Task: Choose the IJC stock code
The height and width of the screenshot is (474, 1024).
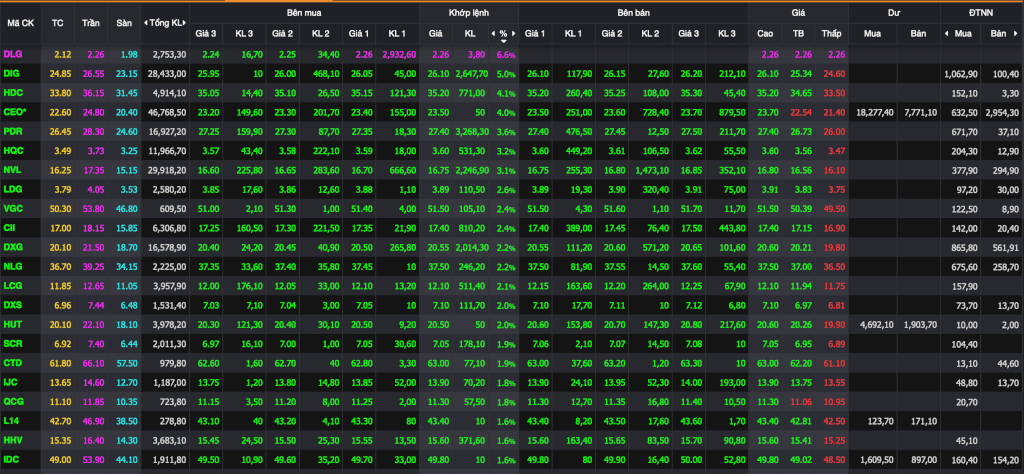Action: [11, 383]
